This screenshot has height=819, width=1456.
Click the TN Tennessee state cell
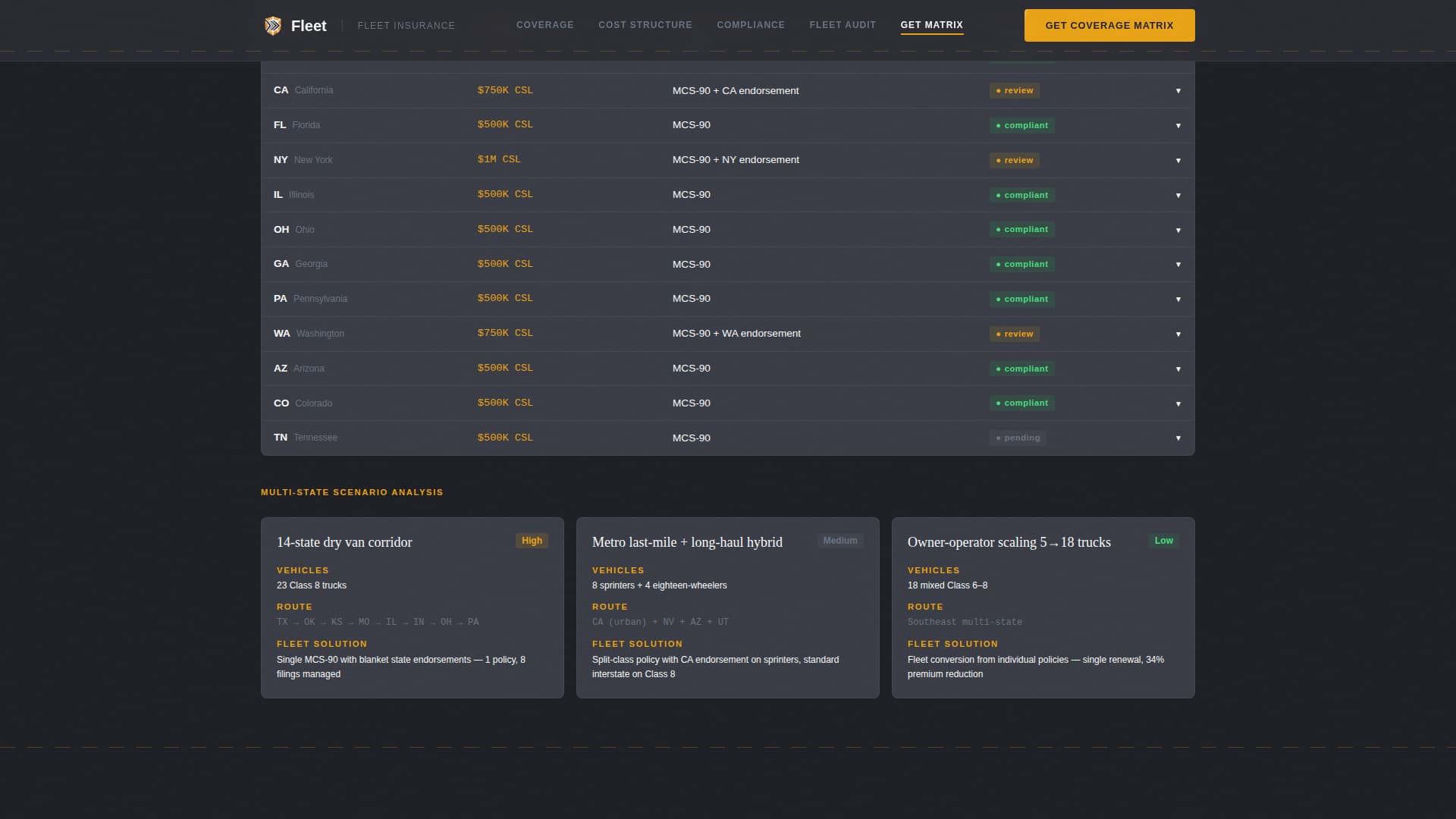click(305, 438)
